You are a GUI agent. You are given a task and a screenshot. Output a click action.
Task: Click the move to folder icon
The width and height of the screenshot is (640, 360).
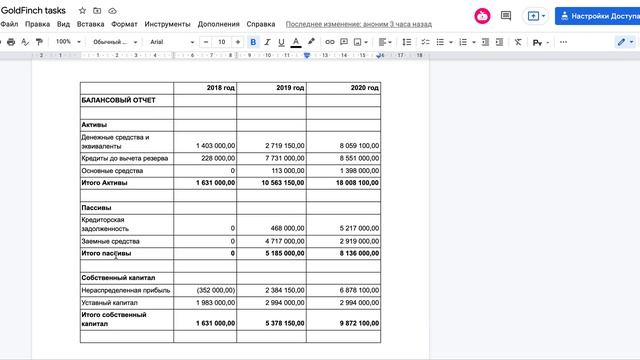97,11
